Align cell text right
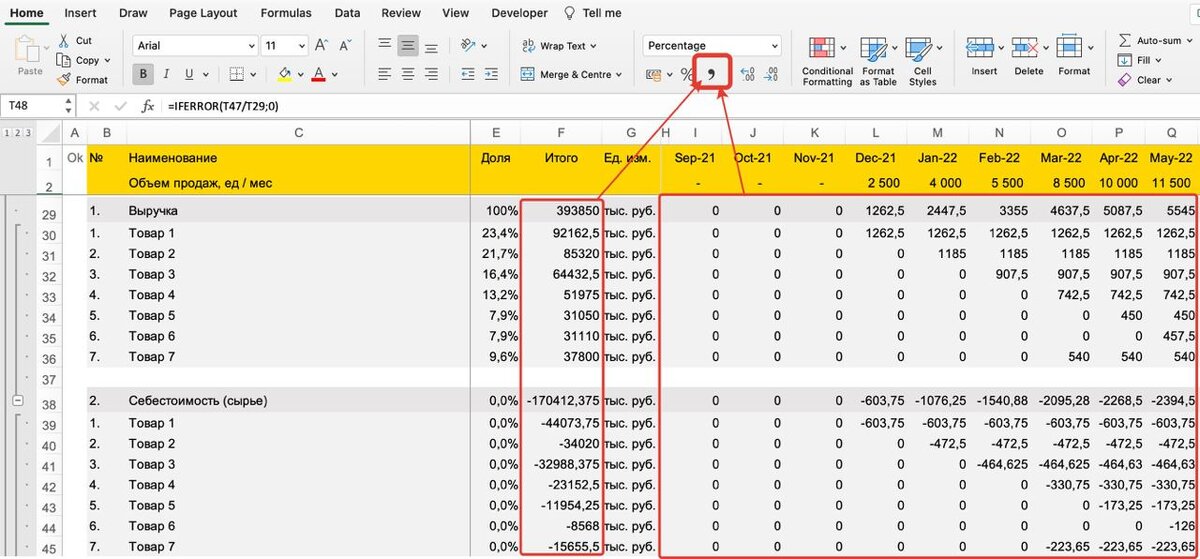Viewport: 1200px width, 559px height. [431, 74]
